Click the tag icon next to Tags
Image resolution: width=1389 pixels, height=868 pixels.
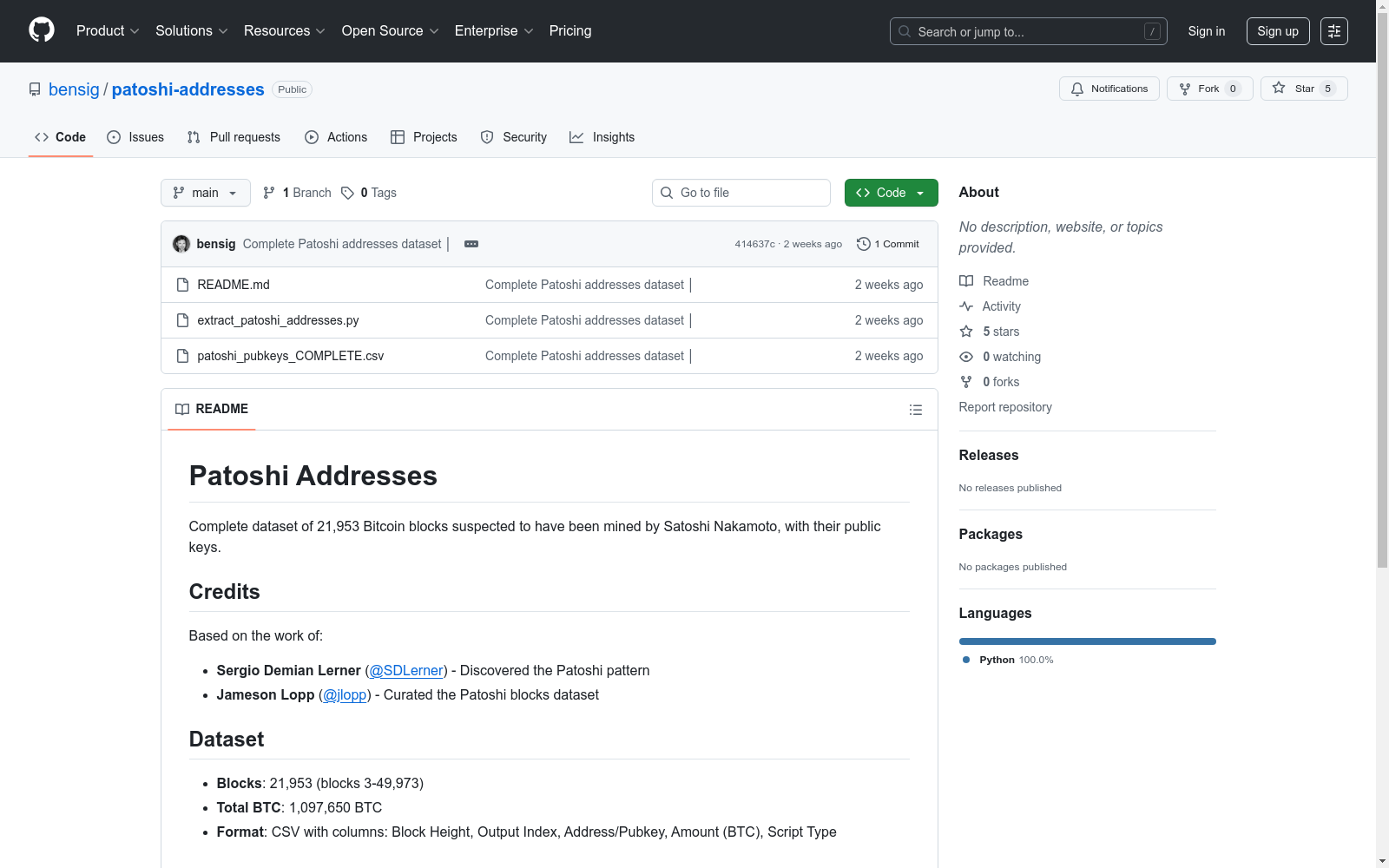tap(347, 193)
